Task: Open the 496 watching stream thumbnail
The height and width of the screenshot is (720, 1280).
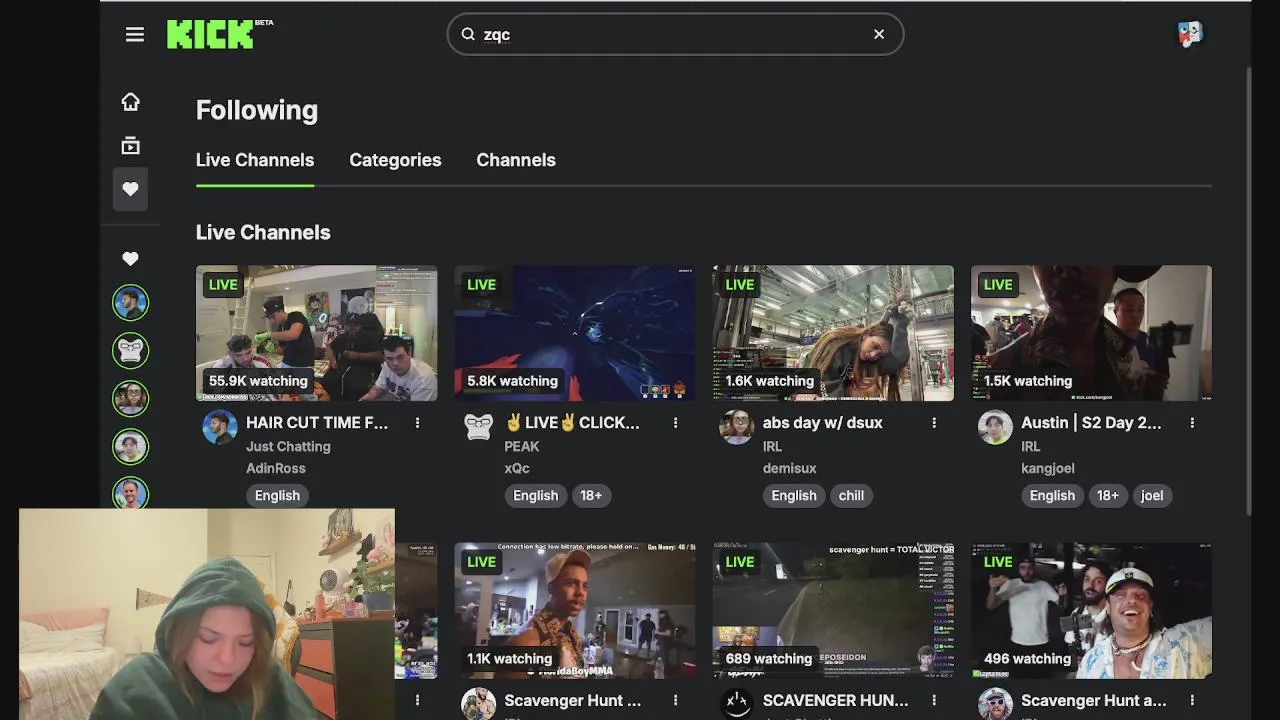Action: click(1091, 611)
